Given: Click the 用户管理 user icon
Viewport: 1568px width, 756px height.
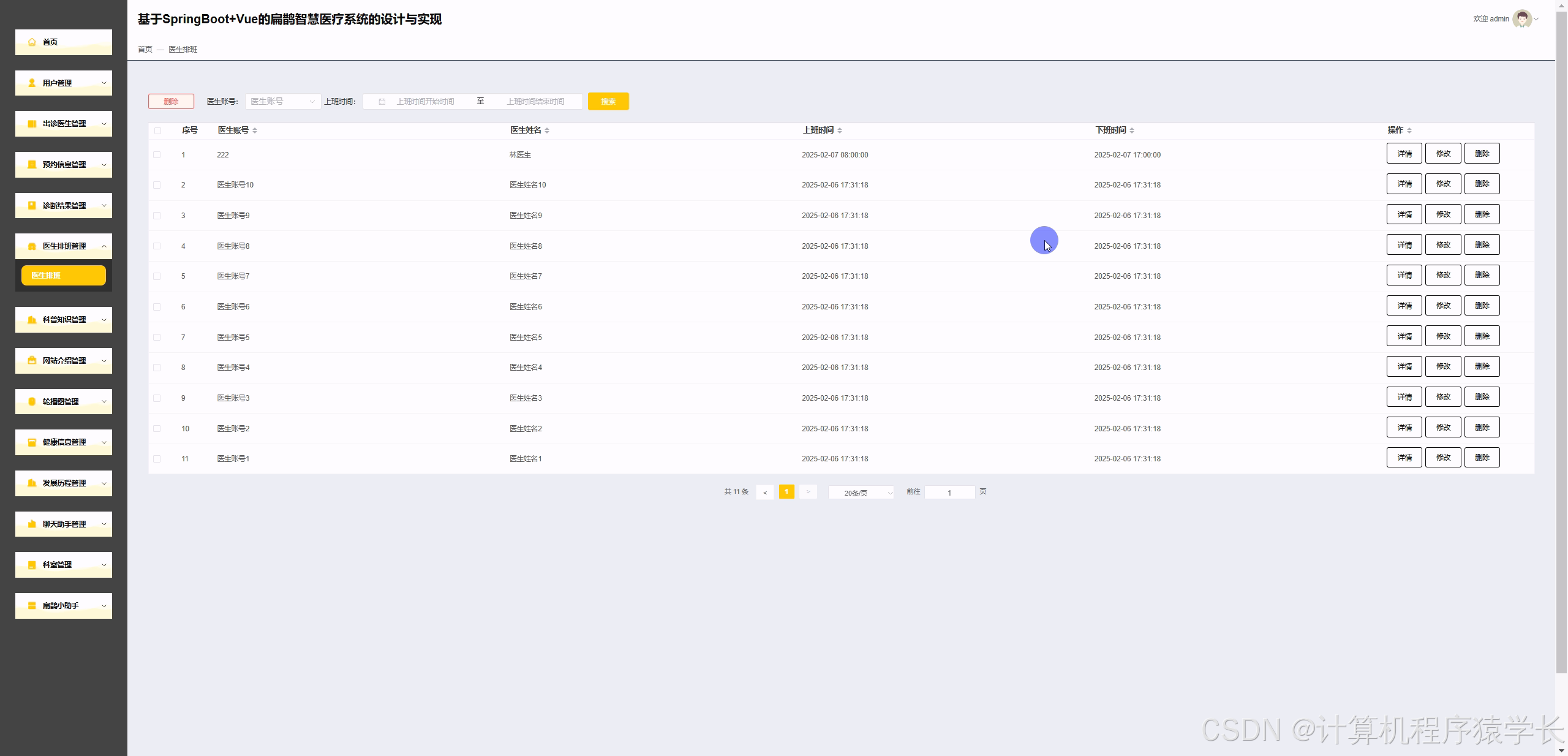Looking at the screenshot, I should (31, 82).
